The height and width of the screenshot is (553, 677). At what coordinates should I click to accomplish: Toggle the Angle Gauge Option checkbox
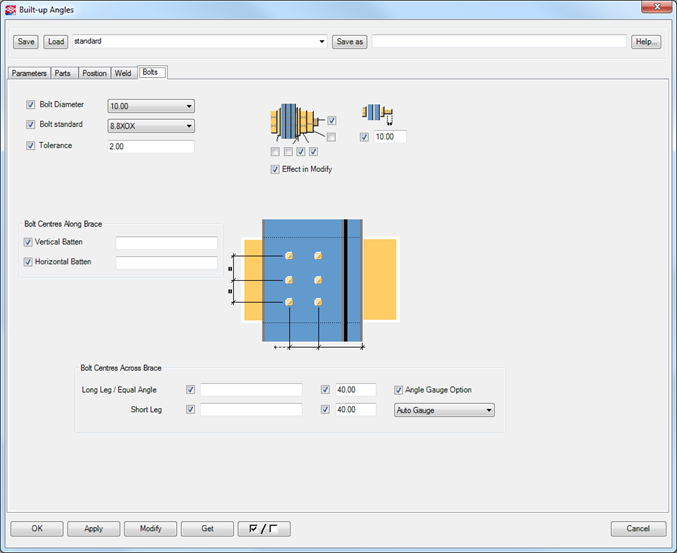(399, 390)
